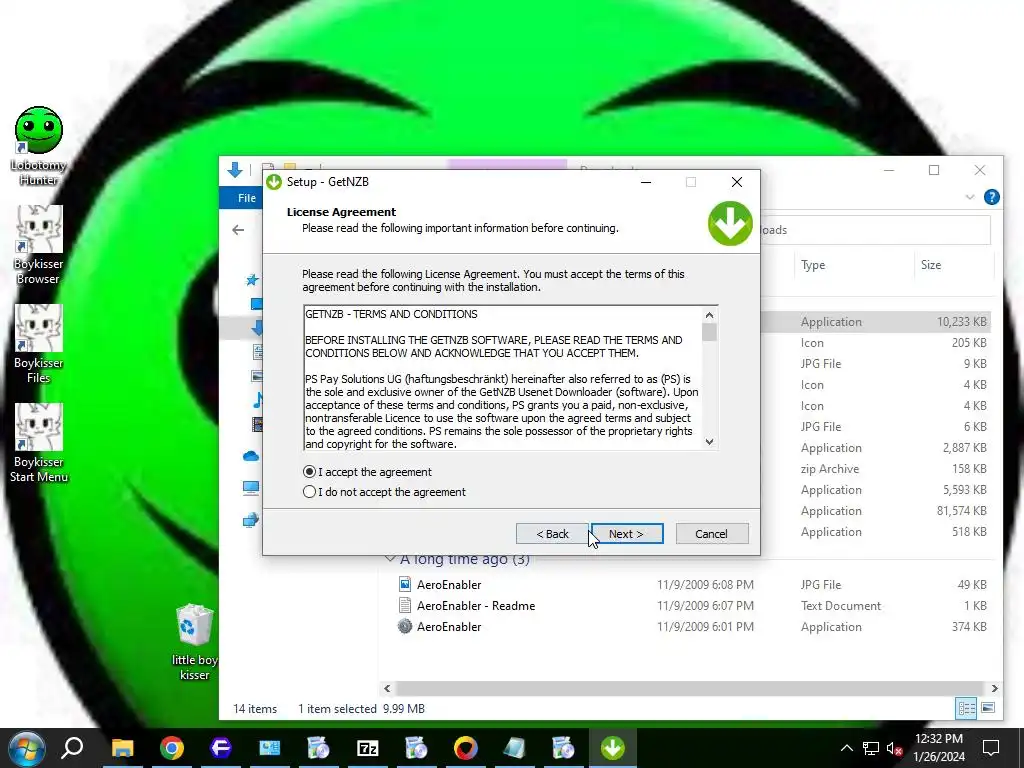Open the File tab in Explorer
Screen dimensions: 1024x768
pyautogui.click(x=246, y=198)
